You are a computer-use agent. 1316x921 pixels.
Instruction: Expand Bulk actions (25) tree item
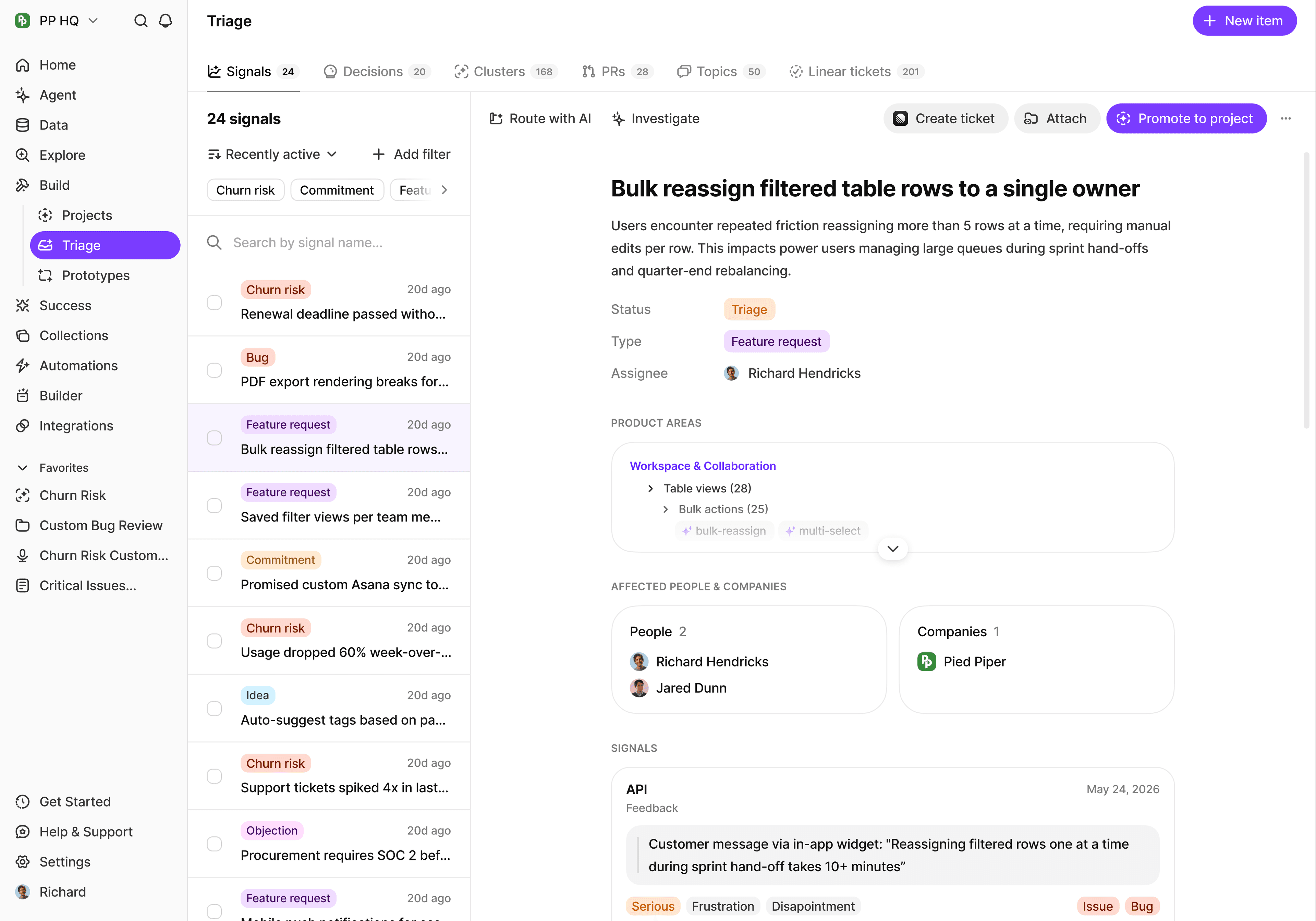[x=666, y=509]
